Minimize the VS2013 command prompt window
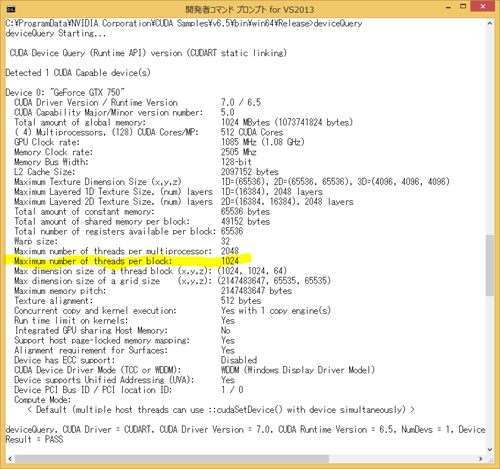Screen dimensions: 500x469 point(449,7)
